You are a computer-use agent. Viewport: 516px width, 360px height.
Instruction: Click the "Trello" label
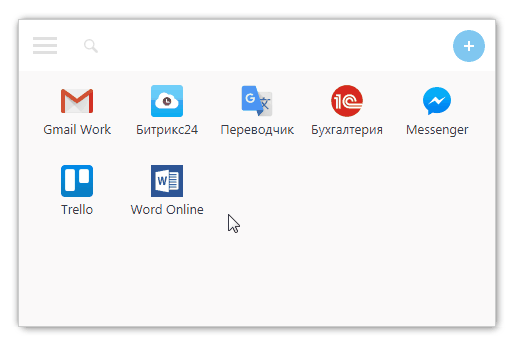pos(77,210)
